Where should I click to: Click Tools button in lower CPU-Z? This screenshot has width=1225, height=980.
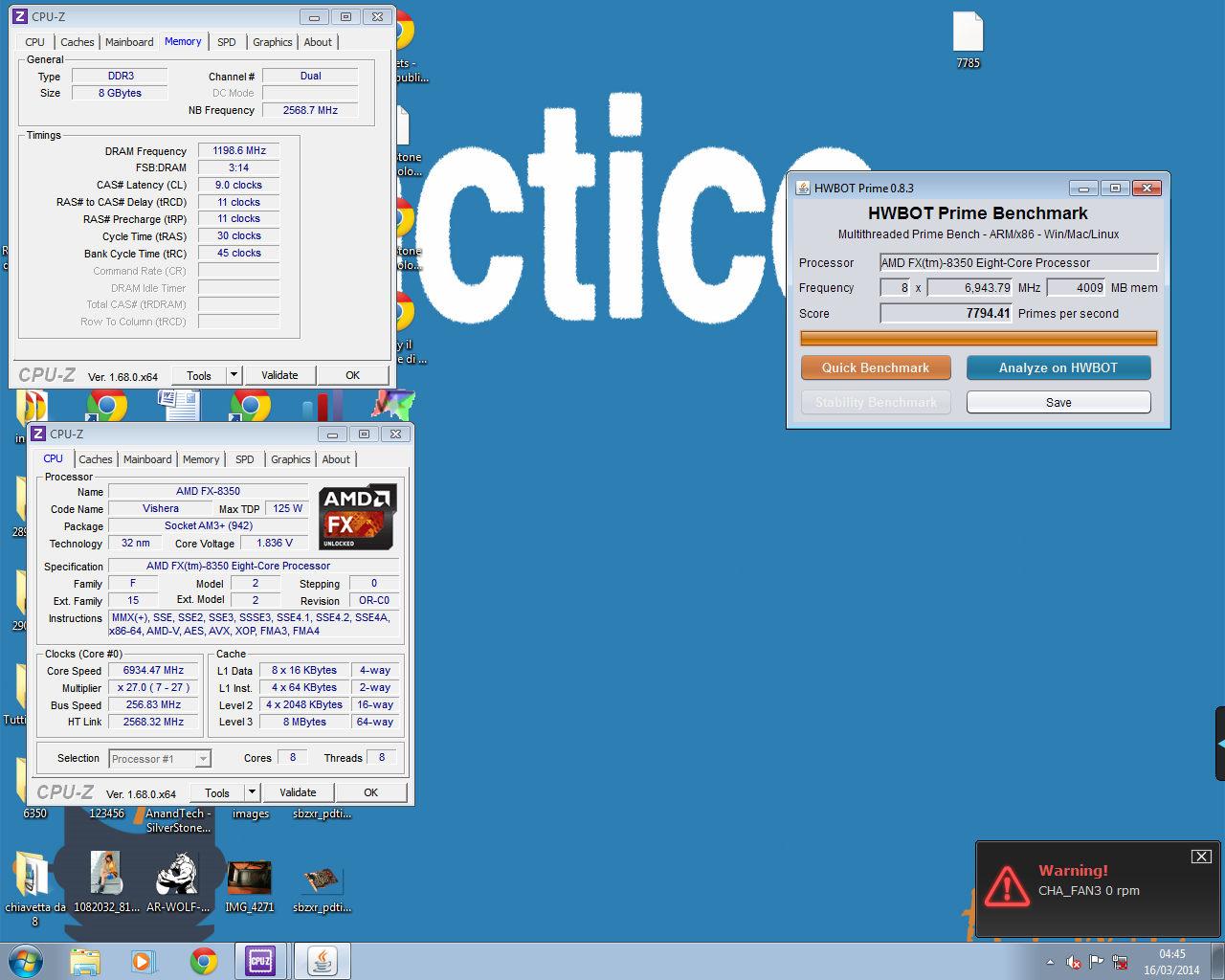click(x=217, y=792)
